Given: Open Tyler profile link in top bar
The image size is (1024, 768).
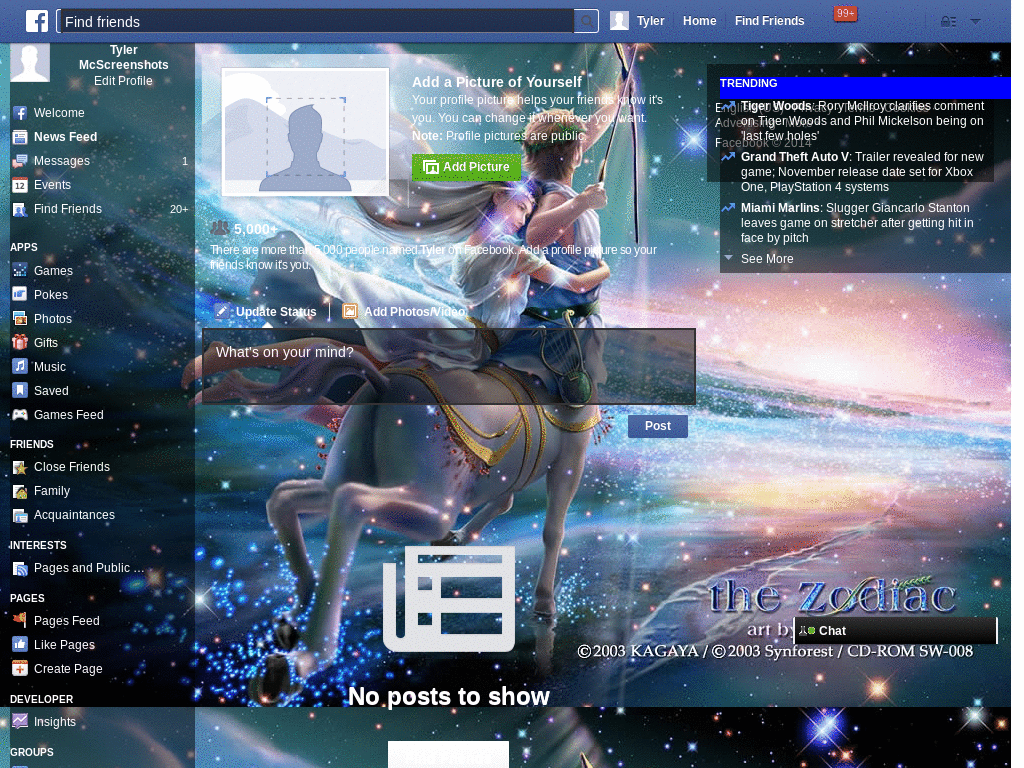Looking at the screenshot, I should point(650,21).
